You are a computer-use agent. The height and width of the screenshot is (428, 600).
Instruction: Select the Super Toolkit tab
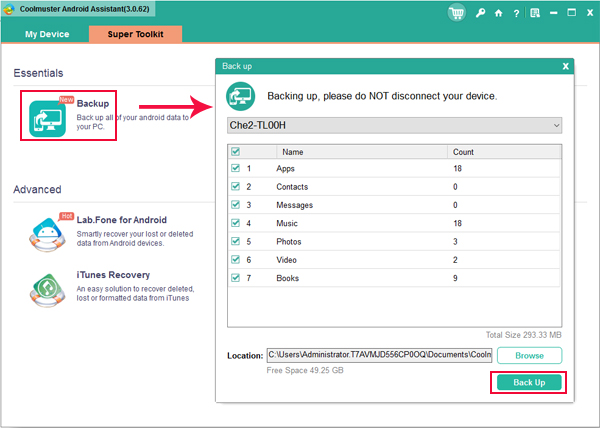135,34
